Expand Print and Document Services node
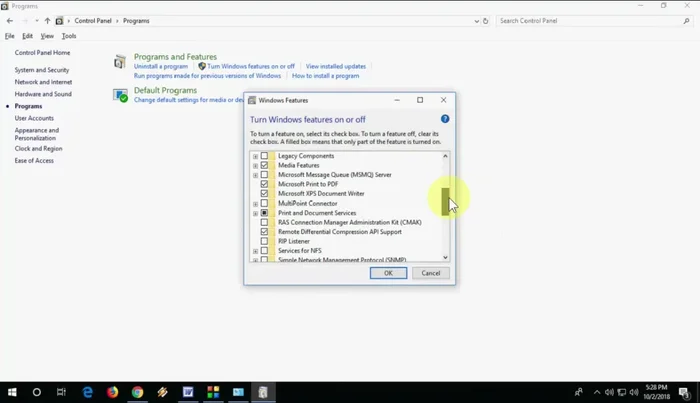The width and height of the screenshot is (700, 403). [x=255, y=213]
